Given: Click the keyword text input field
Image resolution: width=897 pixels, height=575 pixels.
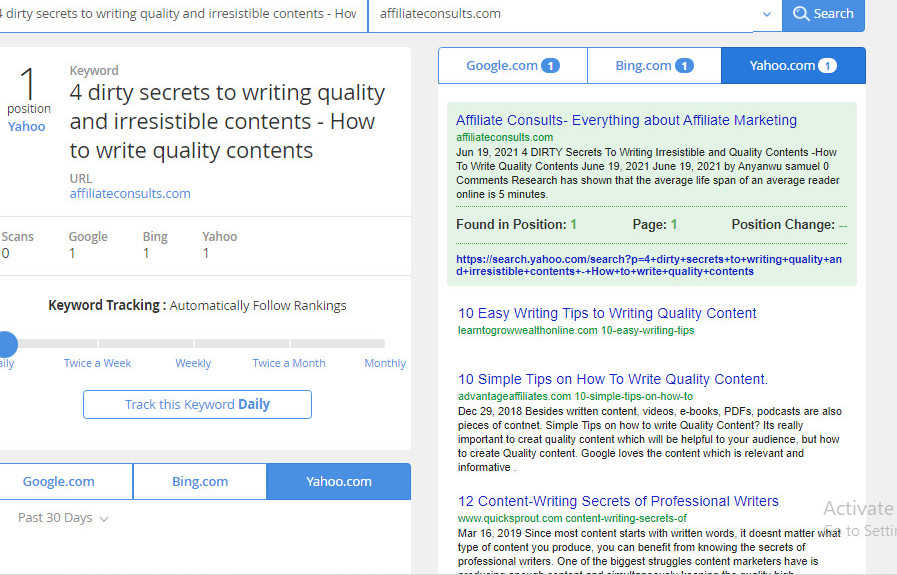Looking at the screenshot, I should click(x=180, y=14).
